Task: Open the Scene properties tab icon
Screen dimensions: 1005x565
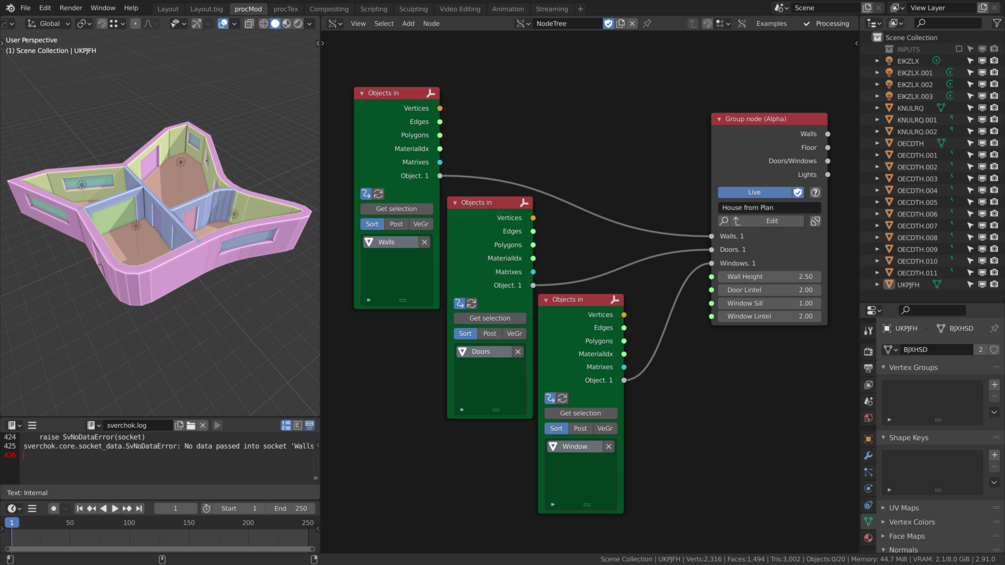Action: (x=868, y=402)
